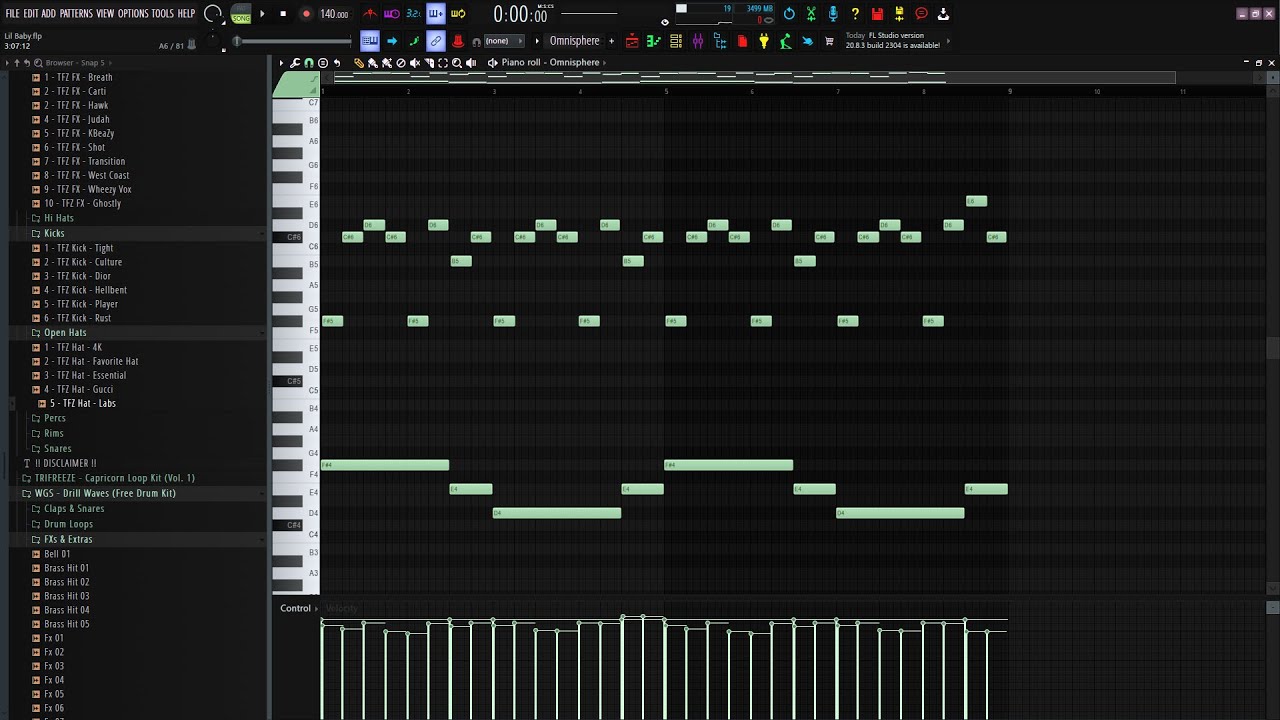Start playback with the Play button
Image resolution: width=1280 pixels, height=720 pixels.
click(x=262, y=14)
